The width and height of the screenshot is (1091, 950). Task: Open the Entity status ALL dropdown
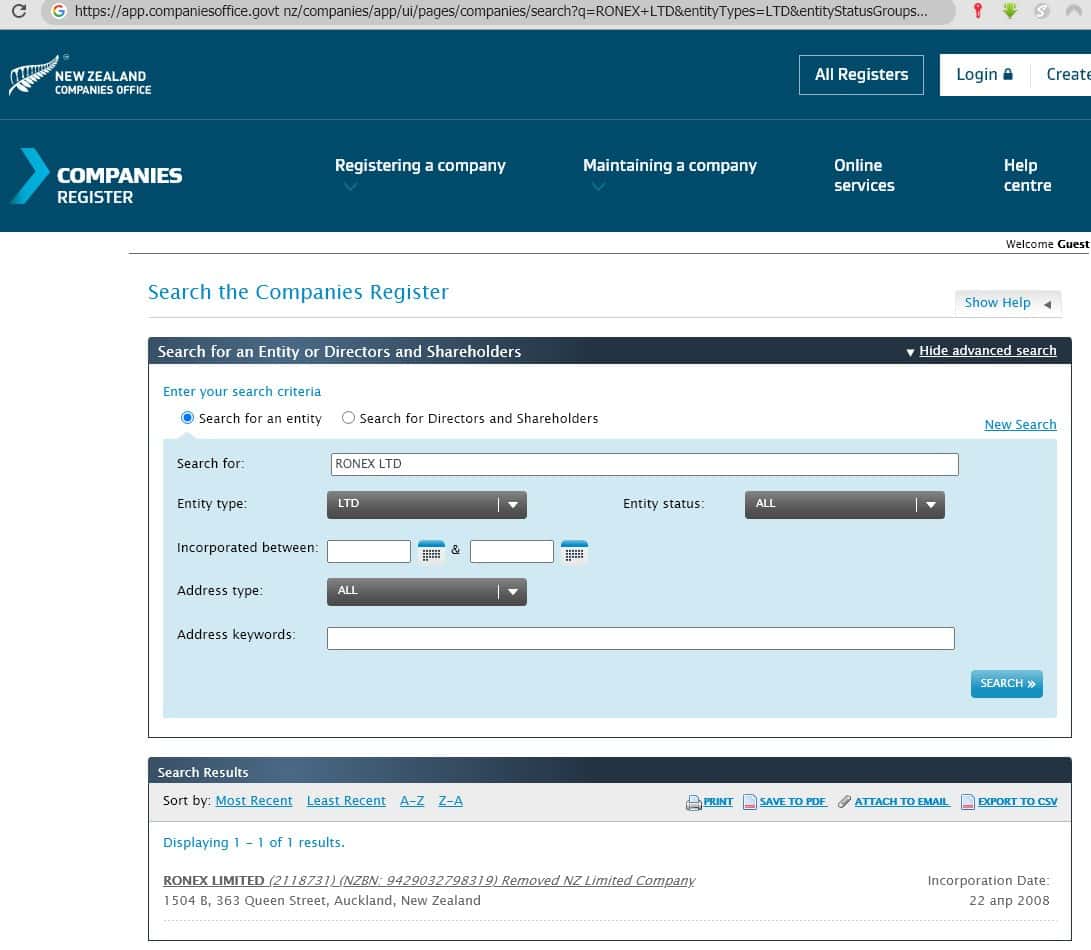tap(845, 505)
